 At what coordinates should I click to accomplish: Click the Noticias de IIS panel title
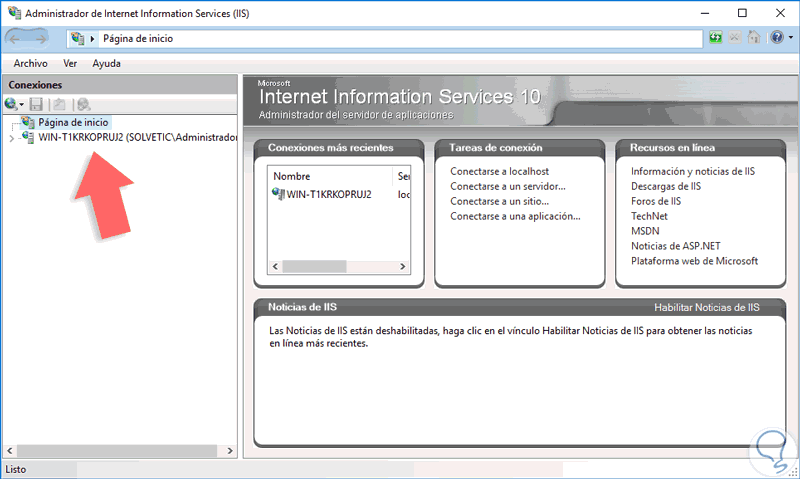[x=303, y=307]
